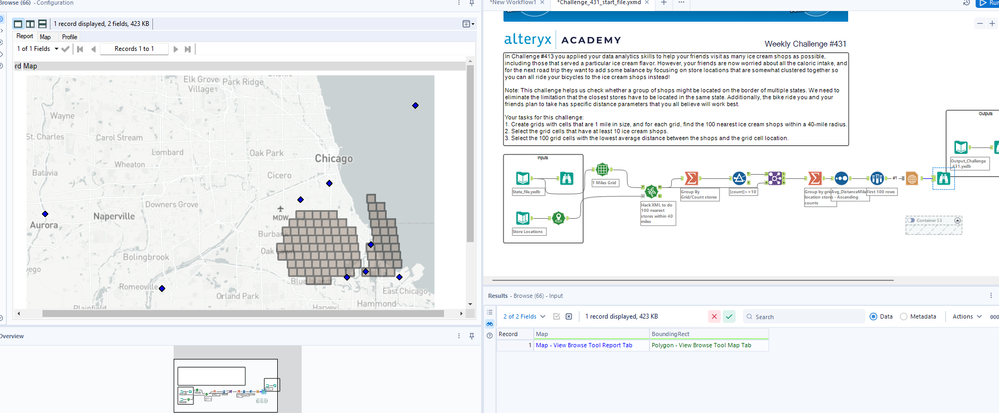
Task: Switch to the Map tab
Action: tap(45, 37)
